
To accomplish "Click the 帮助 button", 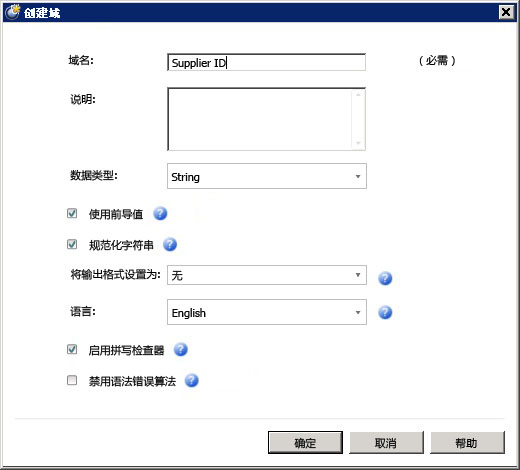I will point(467,443).
